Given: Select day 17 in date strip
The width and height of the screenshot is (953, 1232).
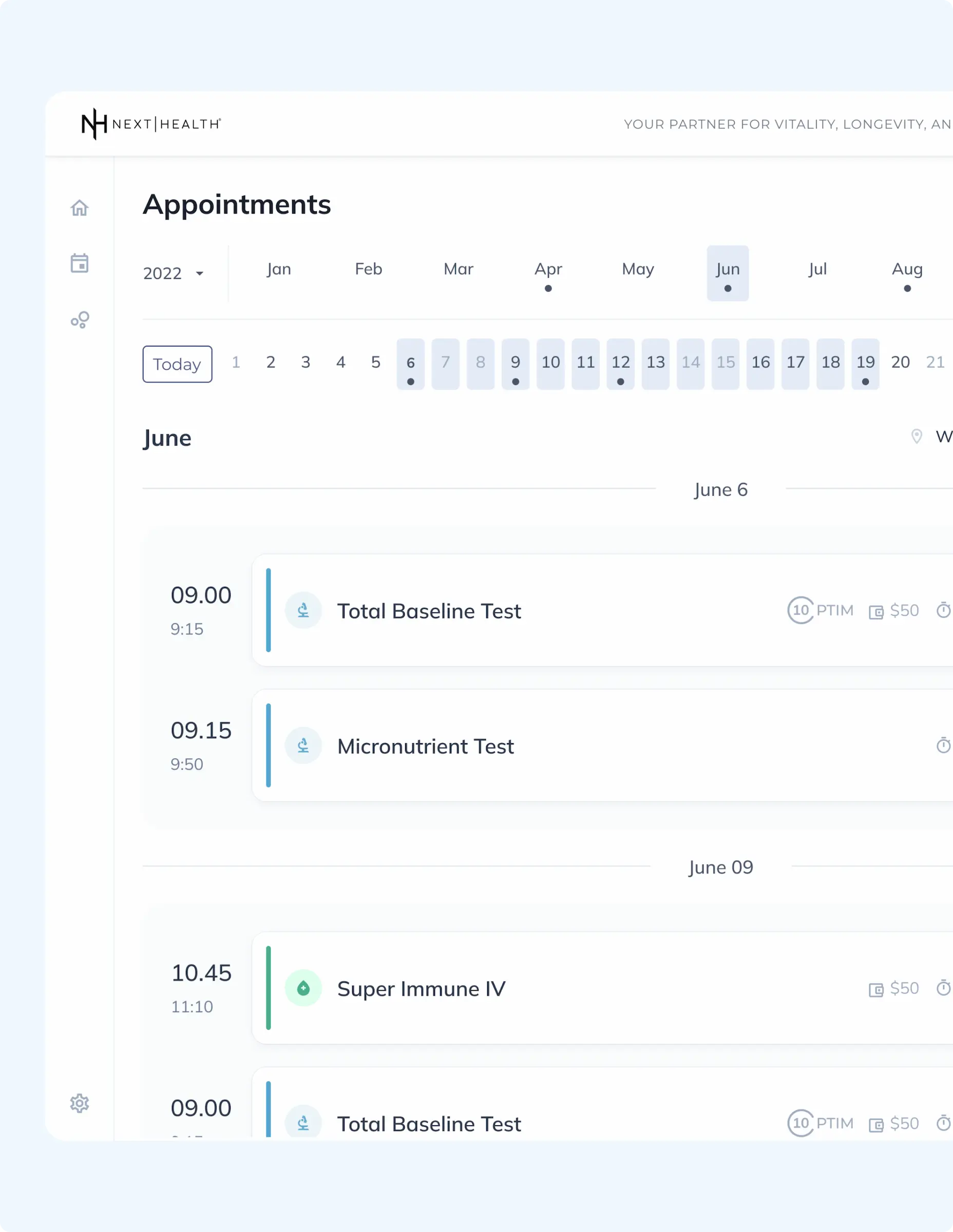Looking at the screenshot, I should (795, 364).
